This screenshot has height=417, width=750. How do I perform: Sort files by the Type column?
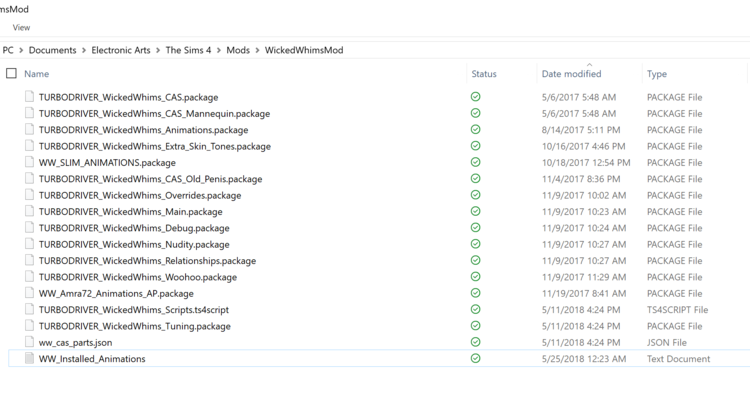(x=657, y=74)
